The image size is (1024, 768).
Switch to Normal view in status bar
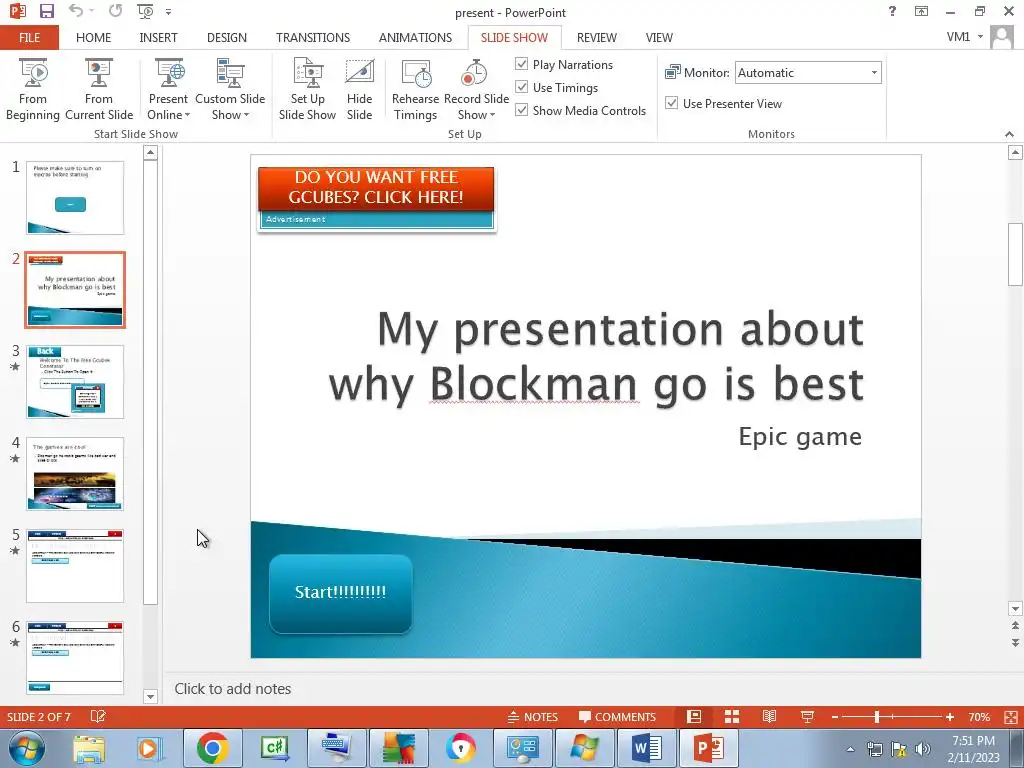[x=694, y=716]
